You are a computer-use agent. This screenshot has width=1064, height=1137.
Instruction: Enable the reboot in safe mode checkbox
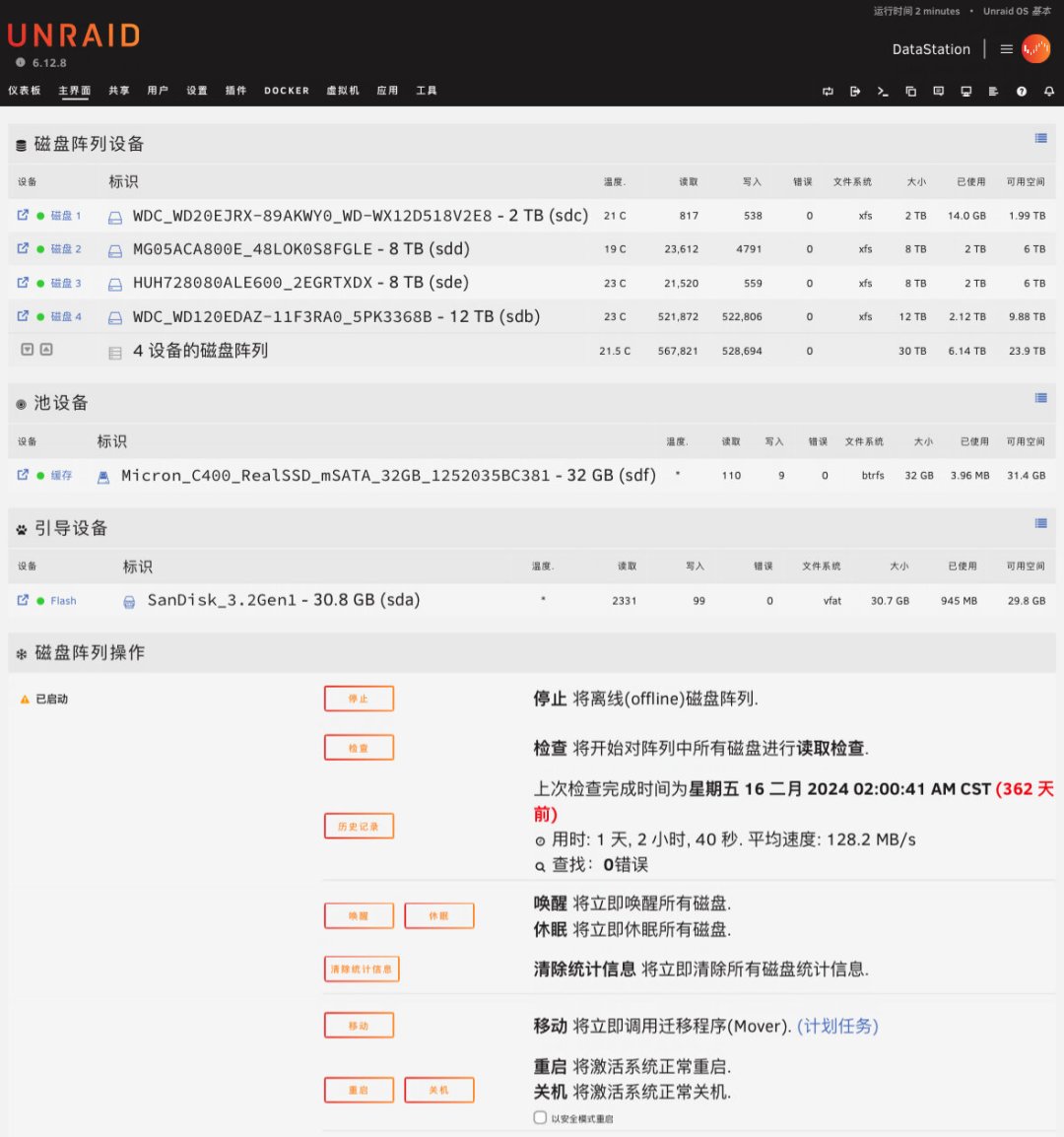540,1117
